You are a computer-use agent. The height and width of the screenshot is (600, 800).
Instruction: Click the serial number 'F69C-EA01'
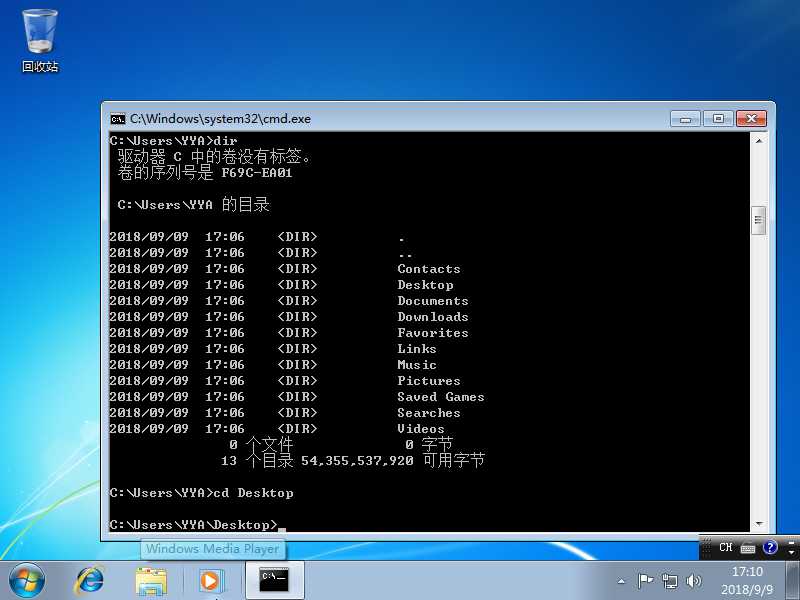coord(257,173)
